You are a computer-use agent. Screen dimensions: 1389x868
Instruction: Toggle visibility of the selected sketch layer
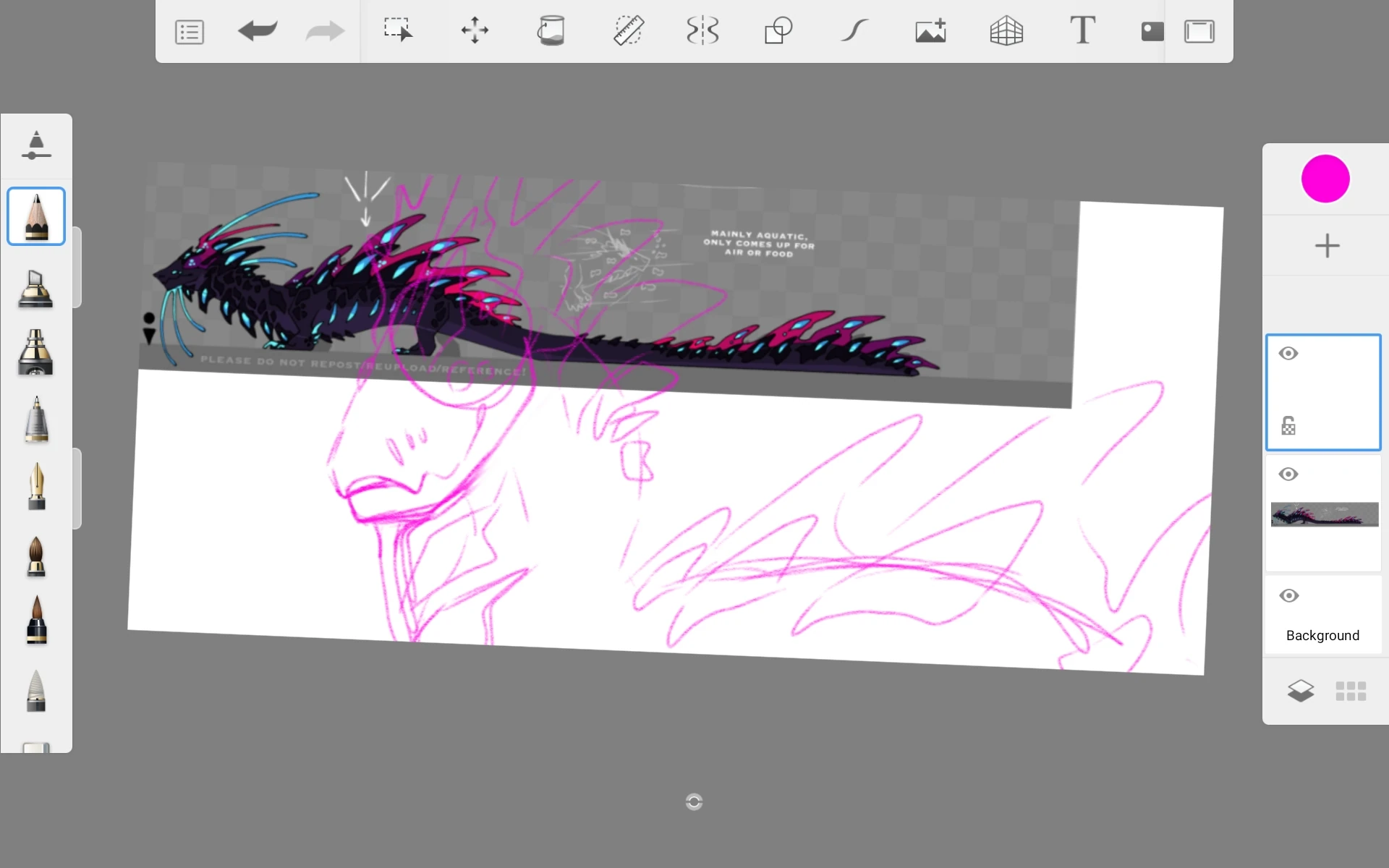1288,353
